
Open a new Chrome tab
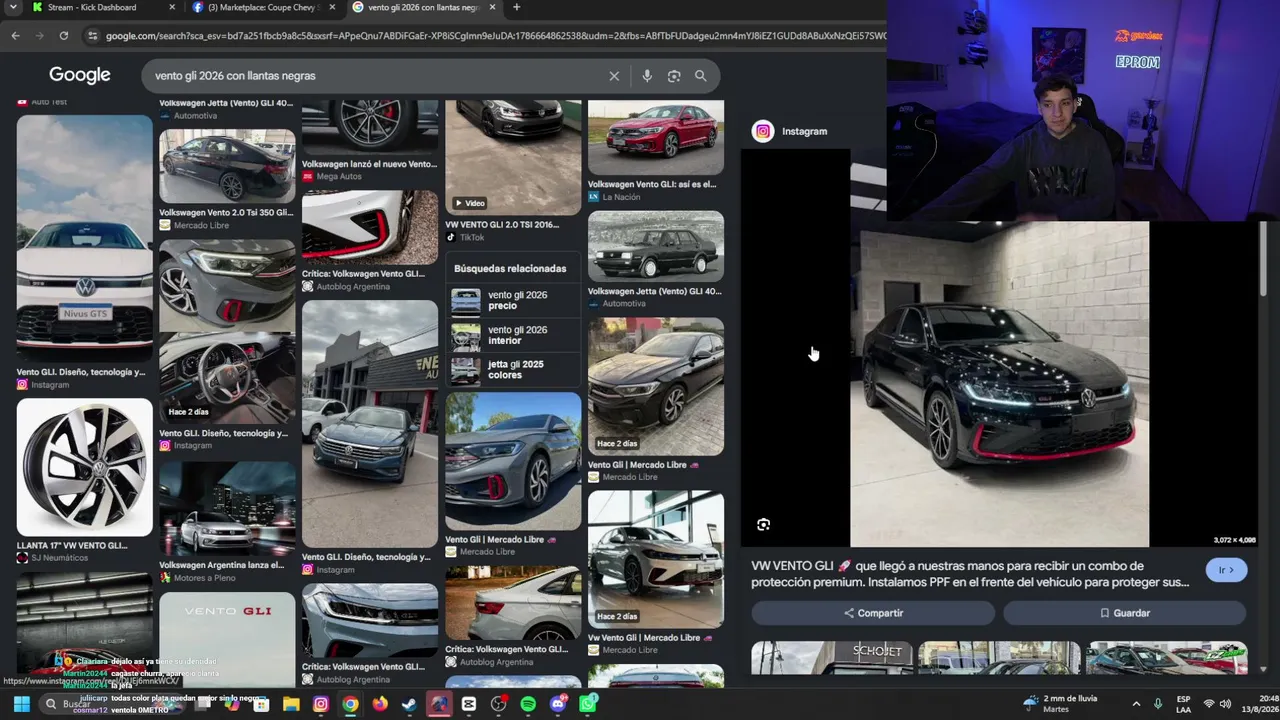[516, 7]
